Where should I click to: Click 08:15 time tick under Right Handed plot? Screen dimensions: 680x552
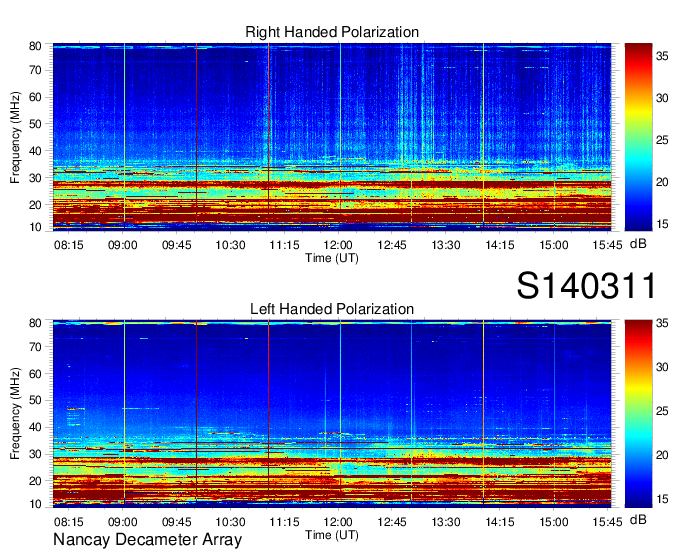(69, 245)
